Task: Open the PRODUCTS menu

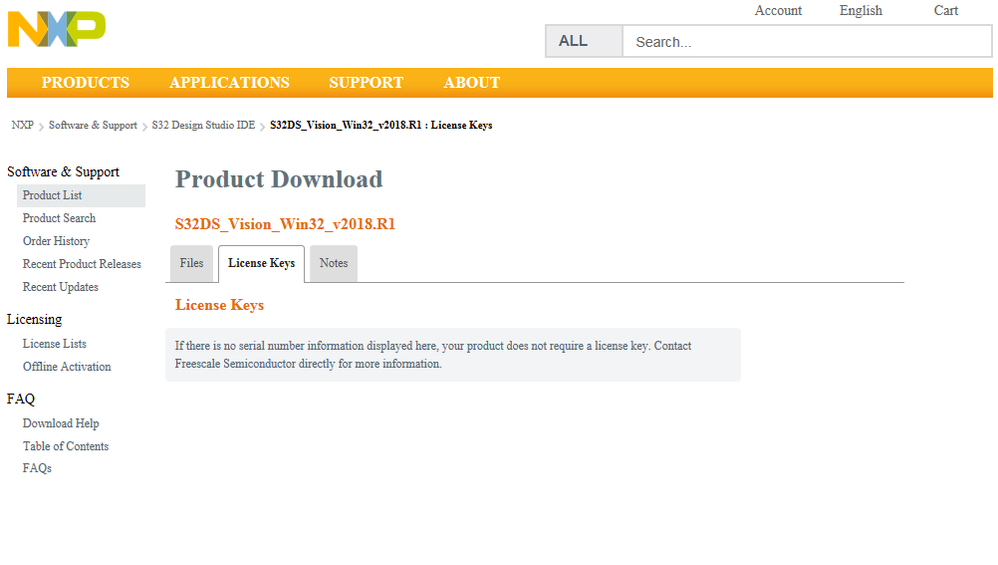Action: click(x=85, y=83)
